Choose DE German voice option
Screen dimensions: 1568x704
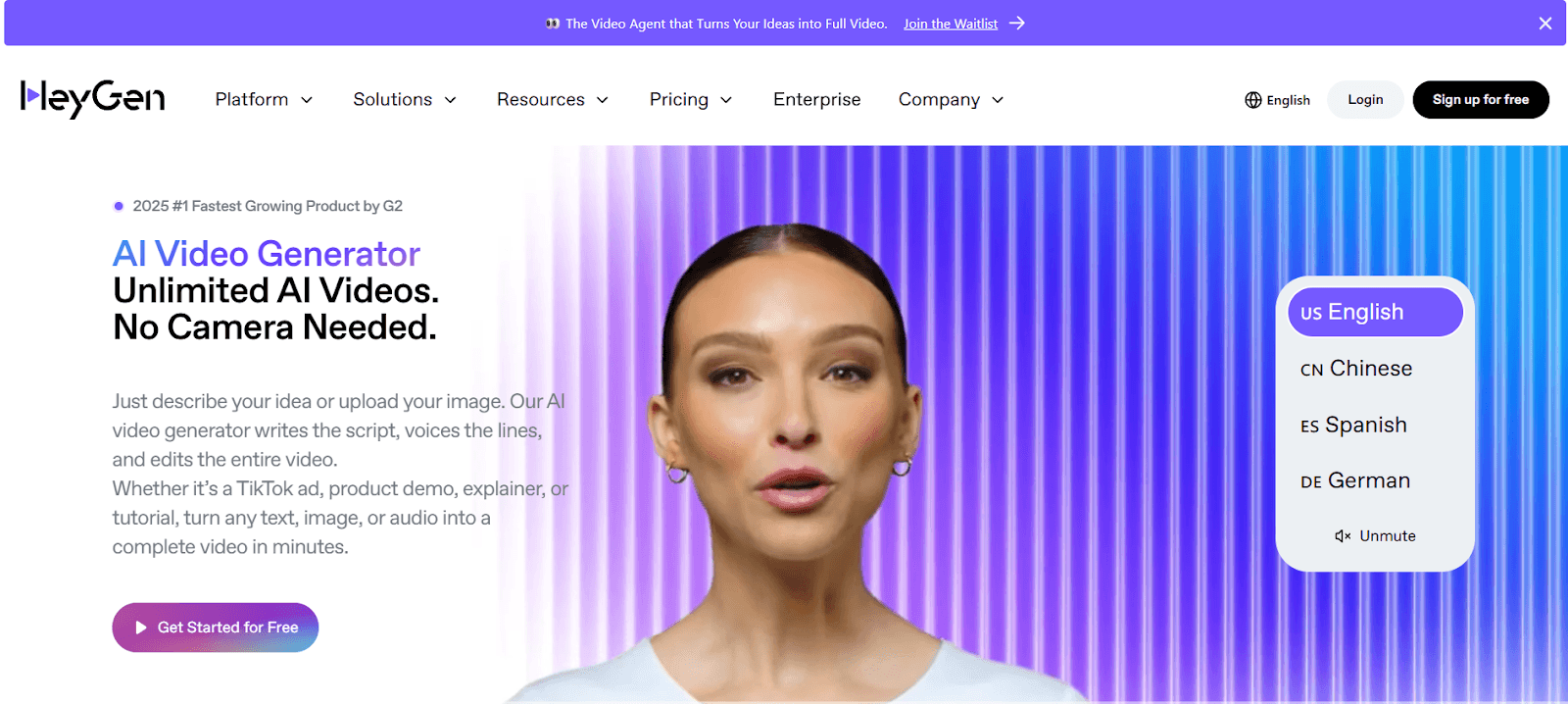click(x=1355, y=481)
